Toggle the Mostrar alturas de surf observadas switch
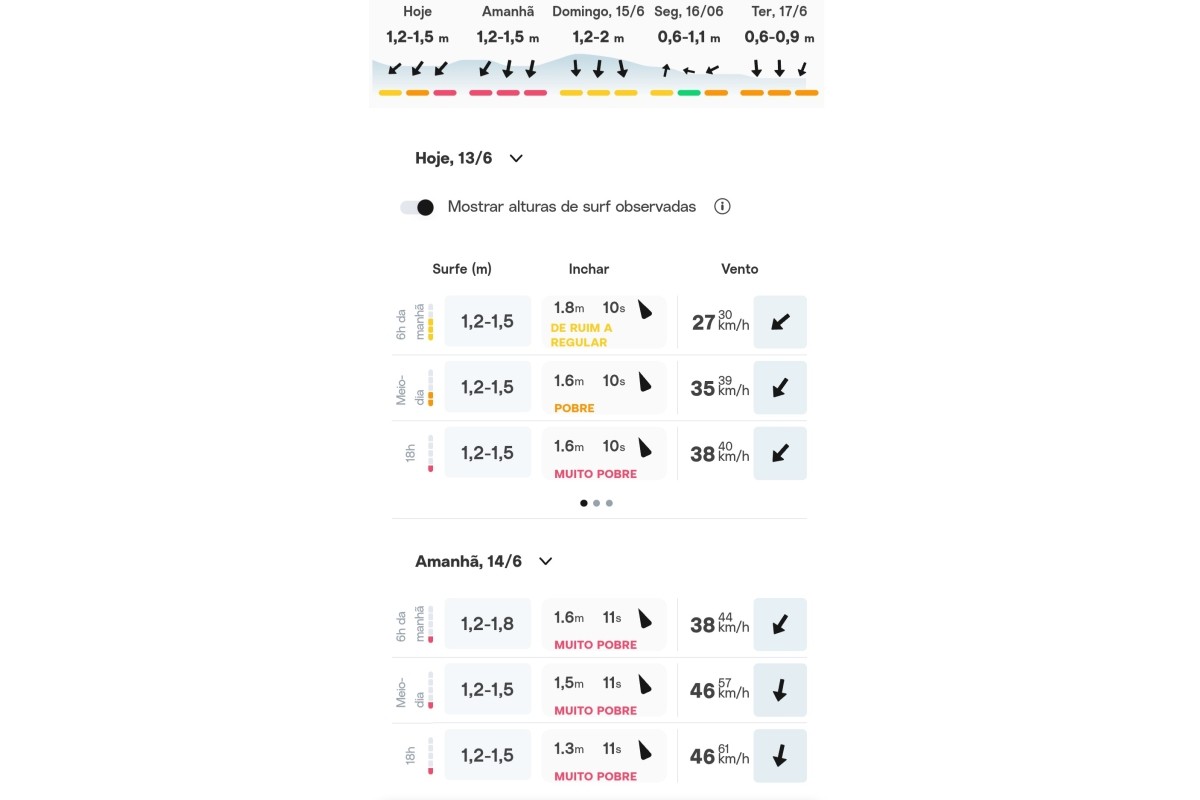 417,207
